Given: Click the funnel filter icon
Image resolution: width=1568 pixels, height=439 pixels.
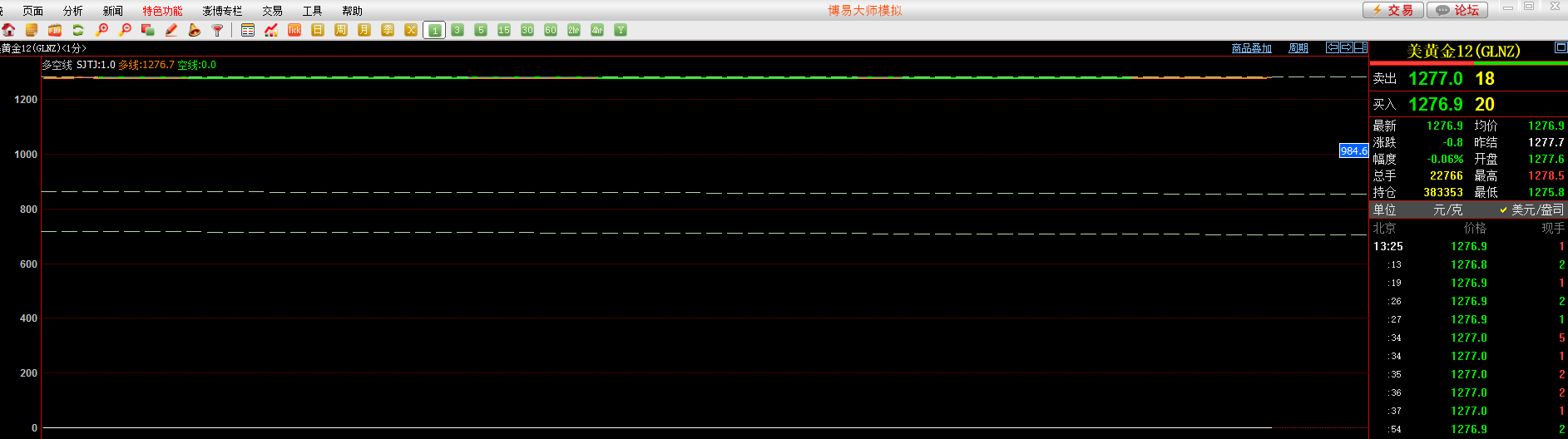Looking at the screenshot, I should click(218, 30).
